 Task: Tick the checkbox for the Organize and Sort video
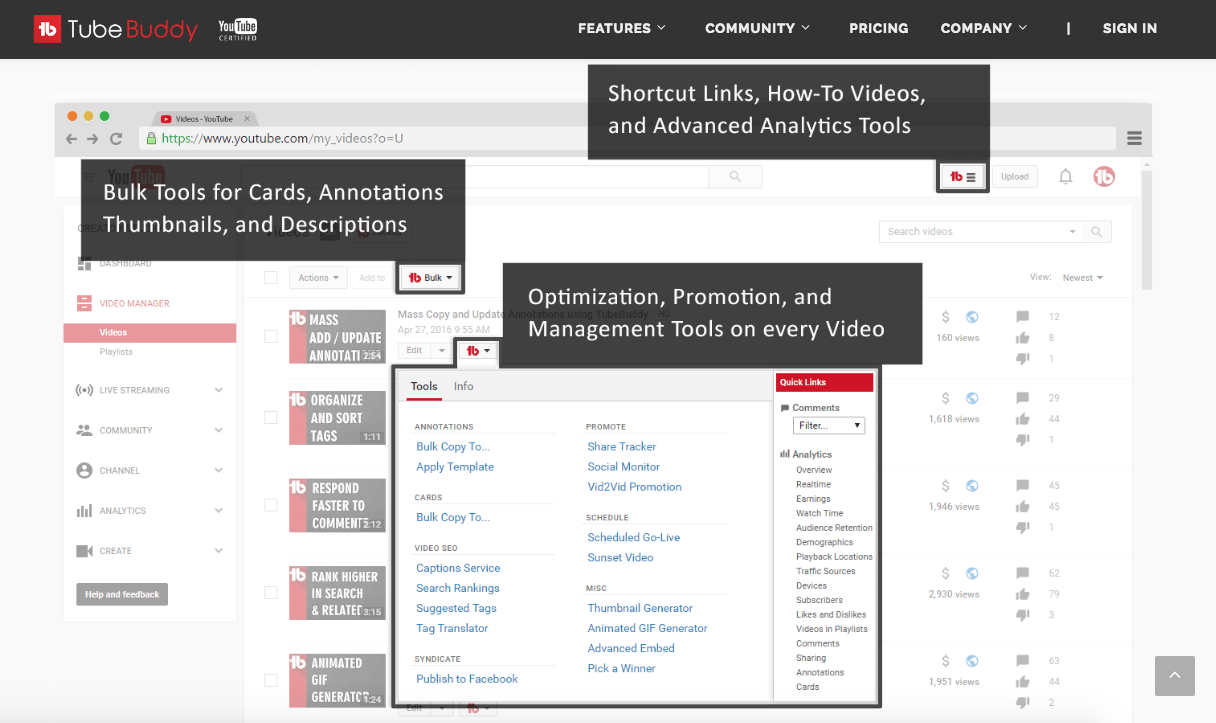click(270, 418)
